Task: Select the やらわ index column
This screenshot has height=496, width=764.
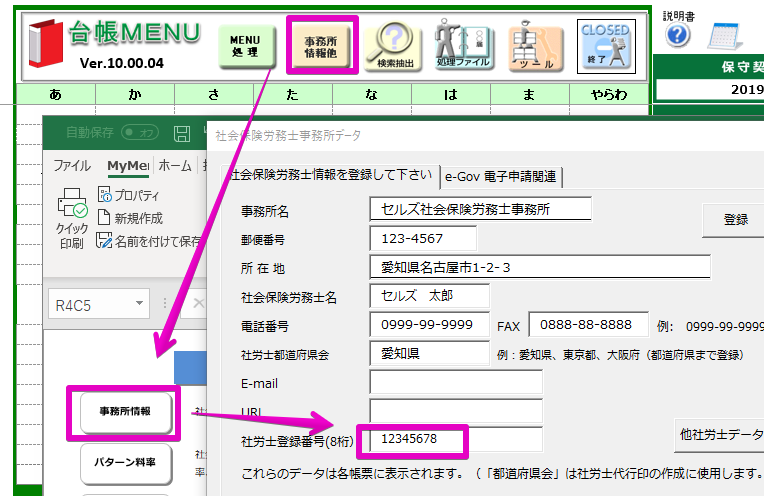Action: pyautogui.click(x=609, y=94)
